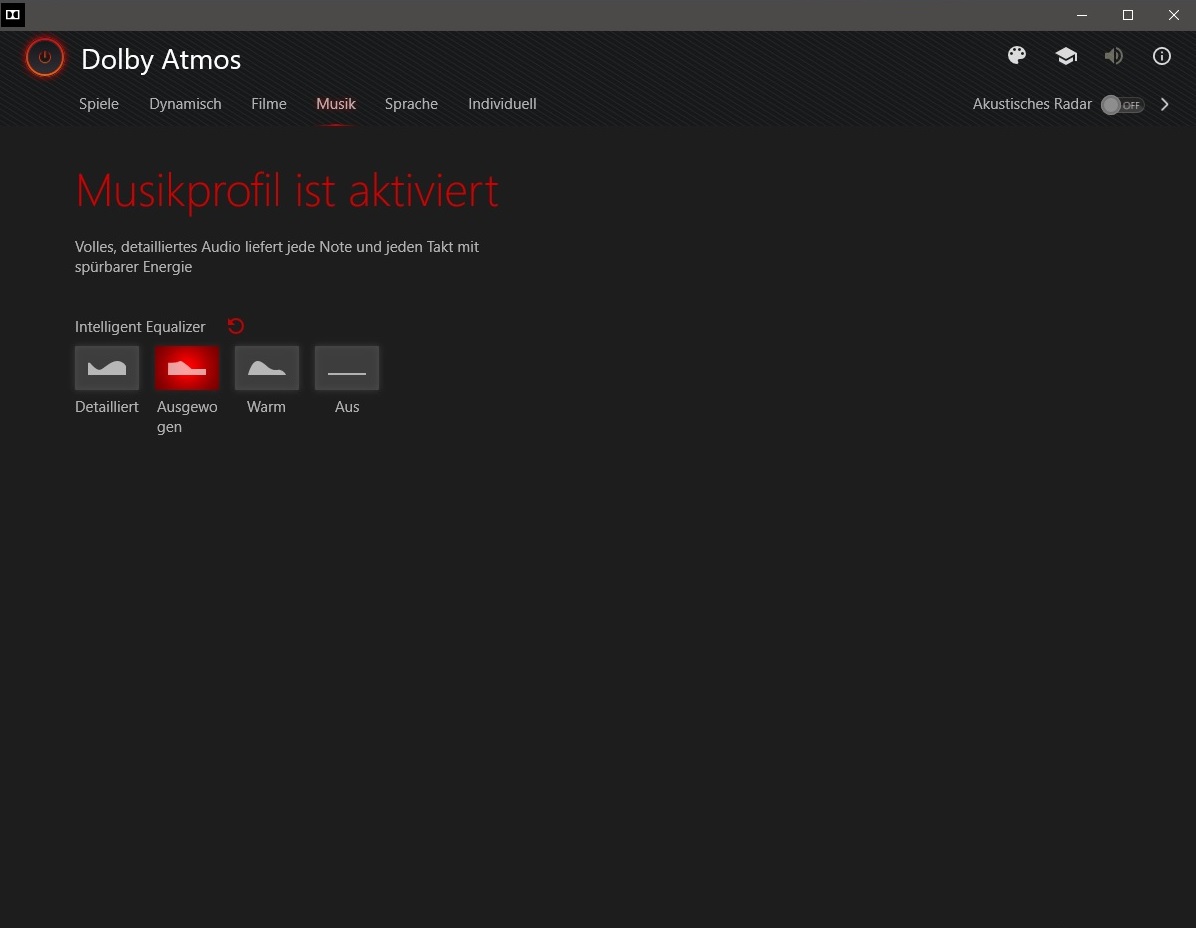Select the Detailliert equalizer preset
The image size is (1196, 928).
tap(107, 368)
